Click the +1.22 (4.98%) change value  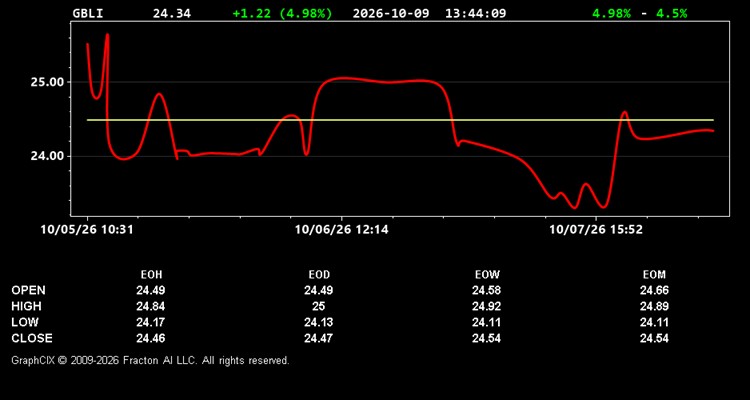tap(282, 13)
